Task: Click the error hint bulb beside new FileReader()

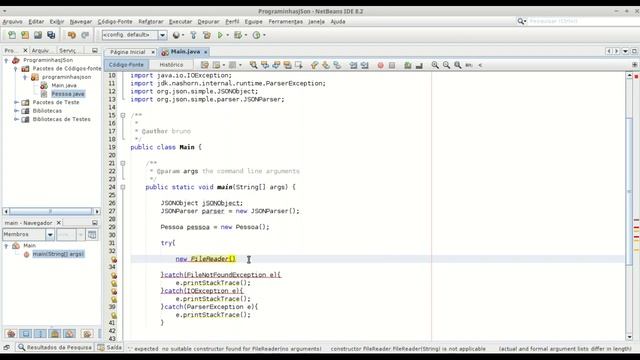Action: 114,260
